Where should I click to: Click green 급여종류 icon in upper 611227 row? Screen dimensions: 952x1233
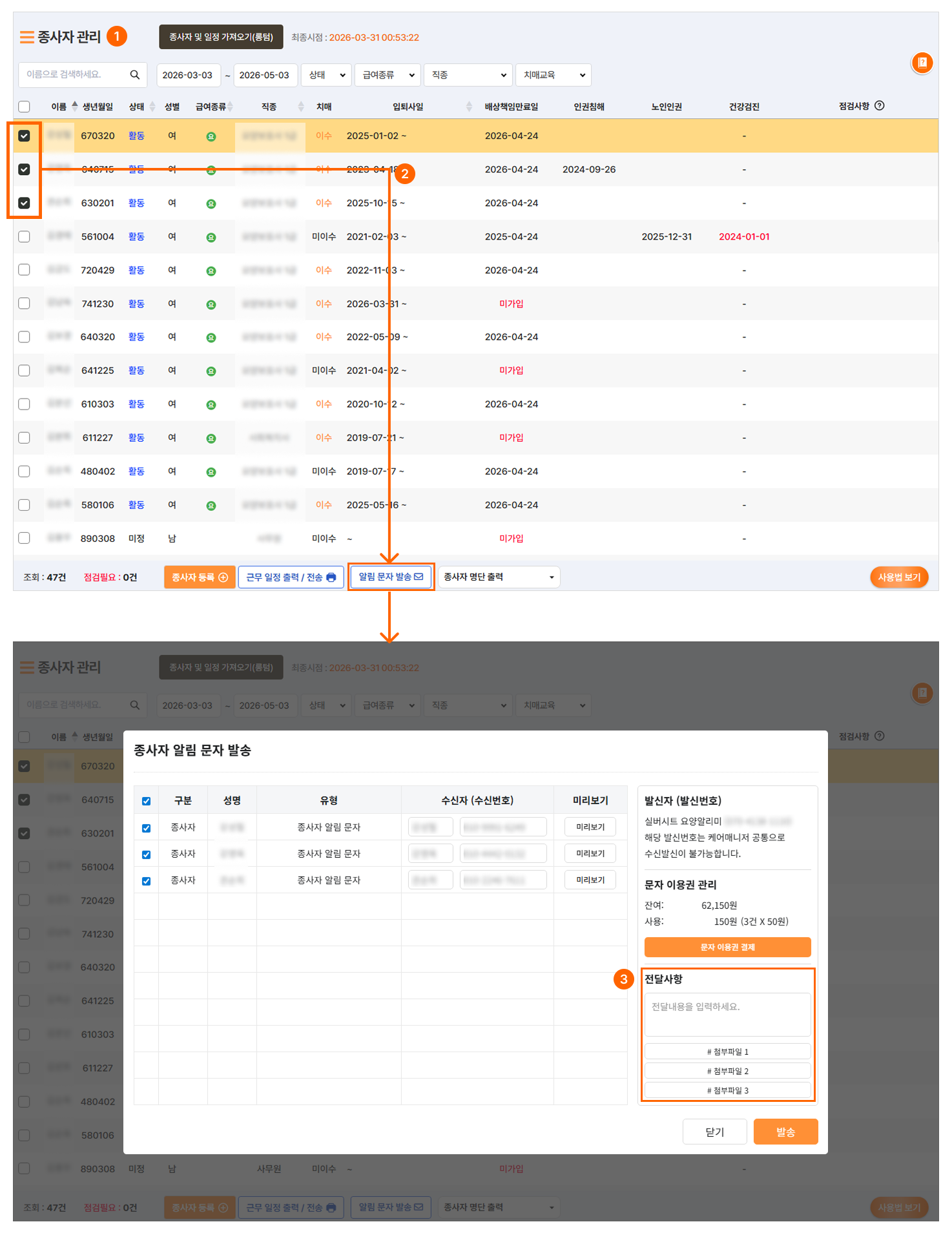211,438
